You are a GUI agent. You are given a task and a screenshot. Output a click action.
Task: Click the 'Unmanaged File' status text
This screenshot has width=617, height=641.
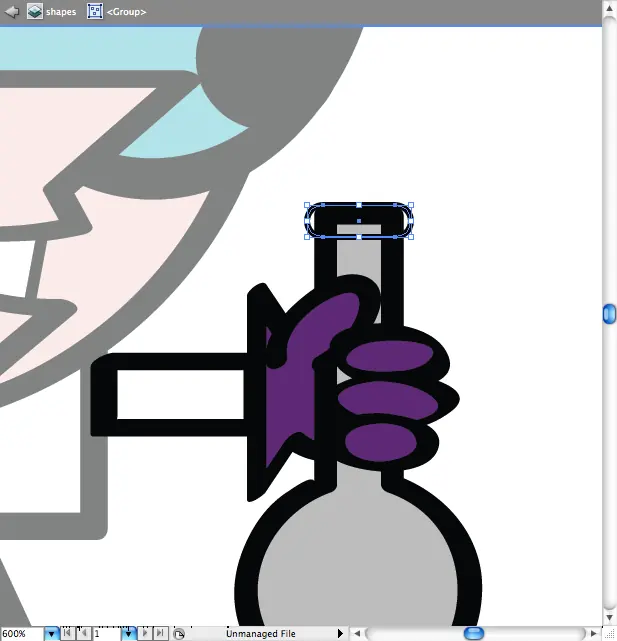(260, 634)
